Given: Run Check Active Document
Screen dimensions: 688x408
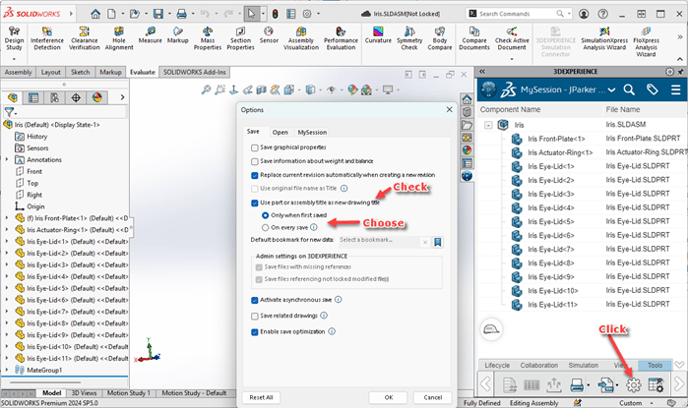Looking at the screenshot, I should [x=512, y=38].
